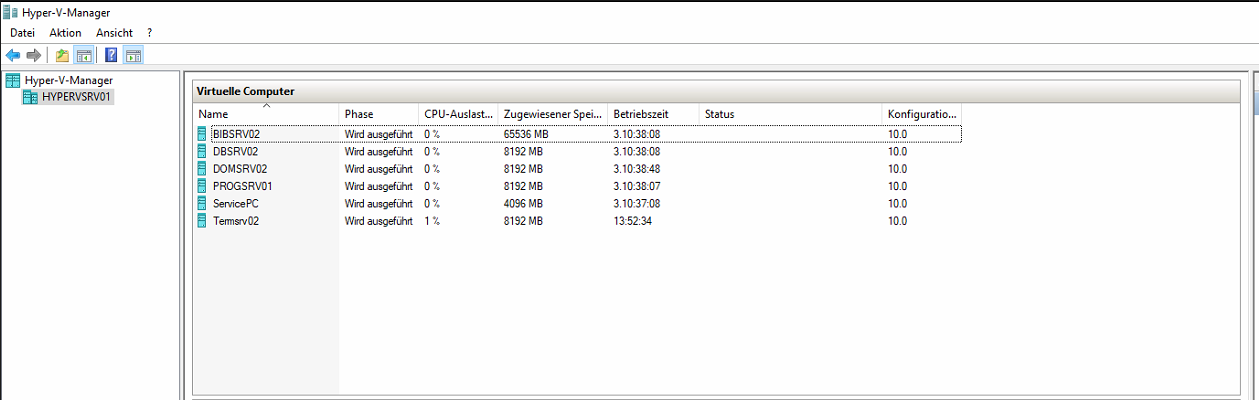Click the 4096 MB memory value
Screen dimensions: 1259x400
(x=523, y=203)
